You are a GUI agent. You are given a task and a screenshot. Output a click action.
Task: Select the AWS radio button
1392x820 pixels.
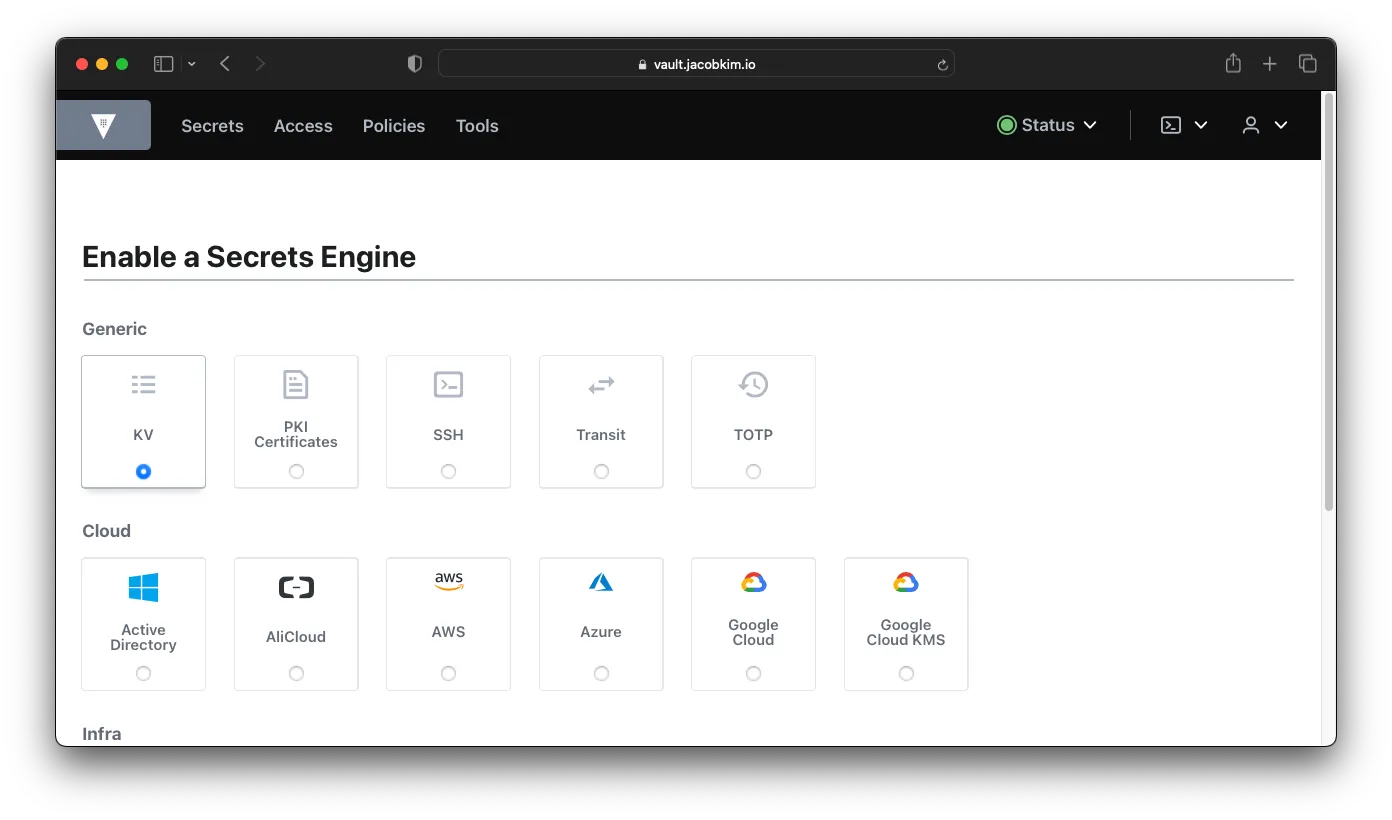pos(448,673)
